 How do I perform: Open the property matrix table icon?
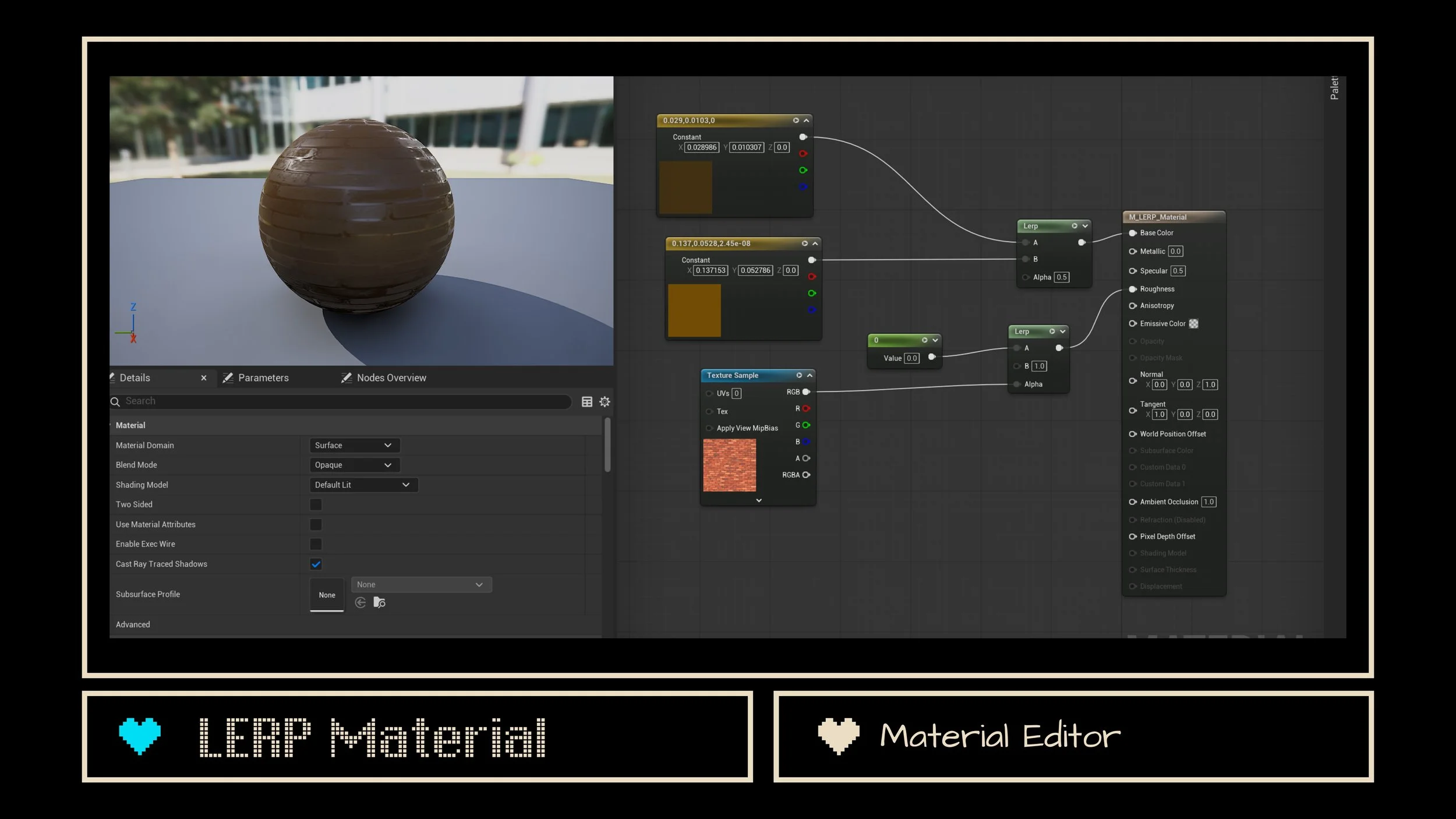(587, 402)
